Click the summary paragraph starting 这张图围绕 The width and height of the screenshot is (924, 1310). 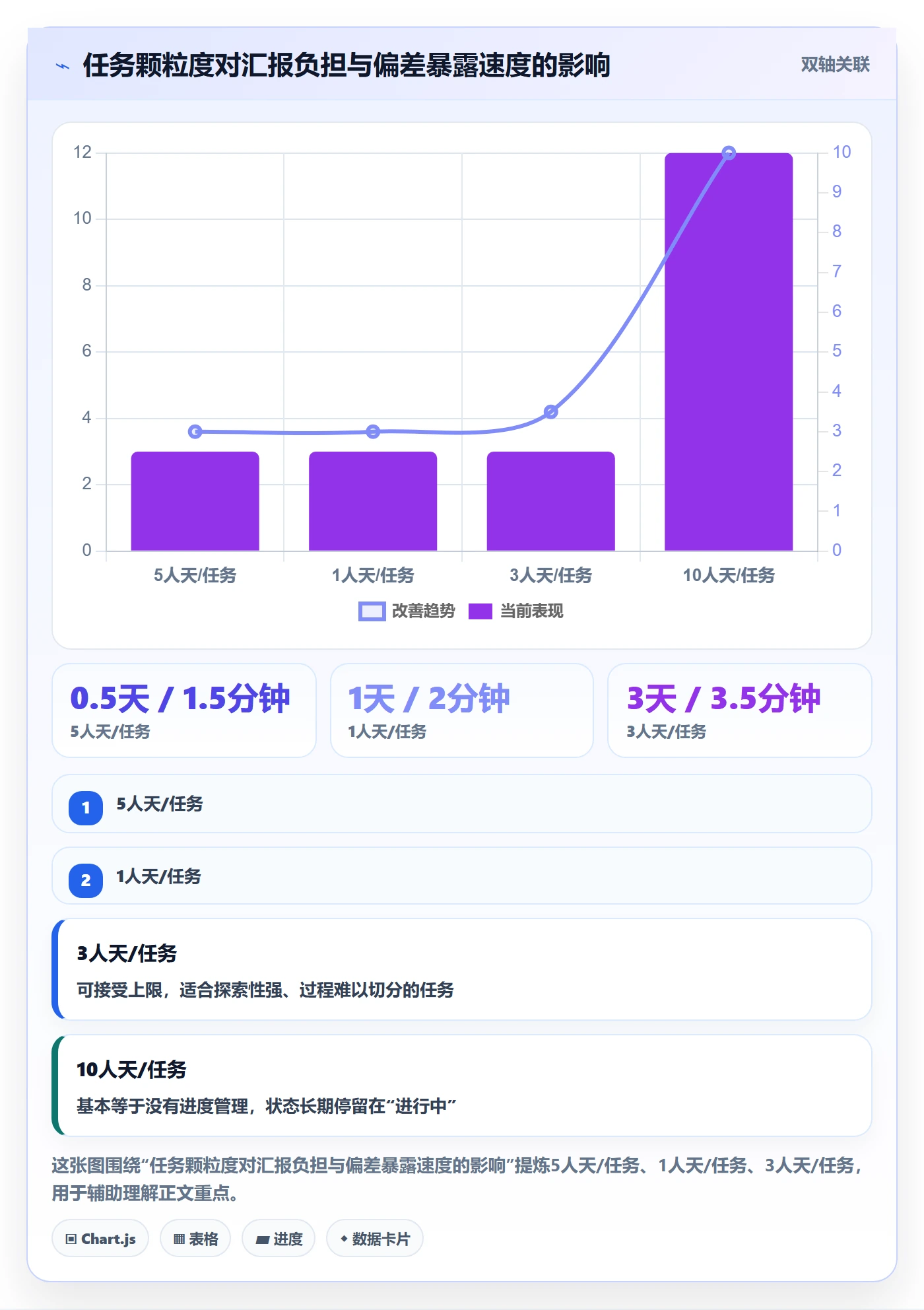[x=458, y=1179]
